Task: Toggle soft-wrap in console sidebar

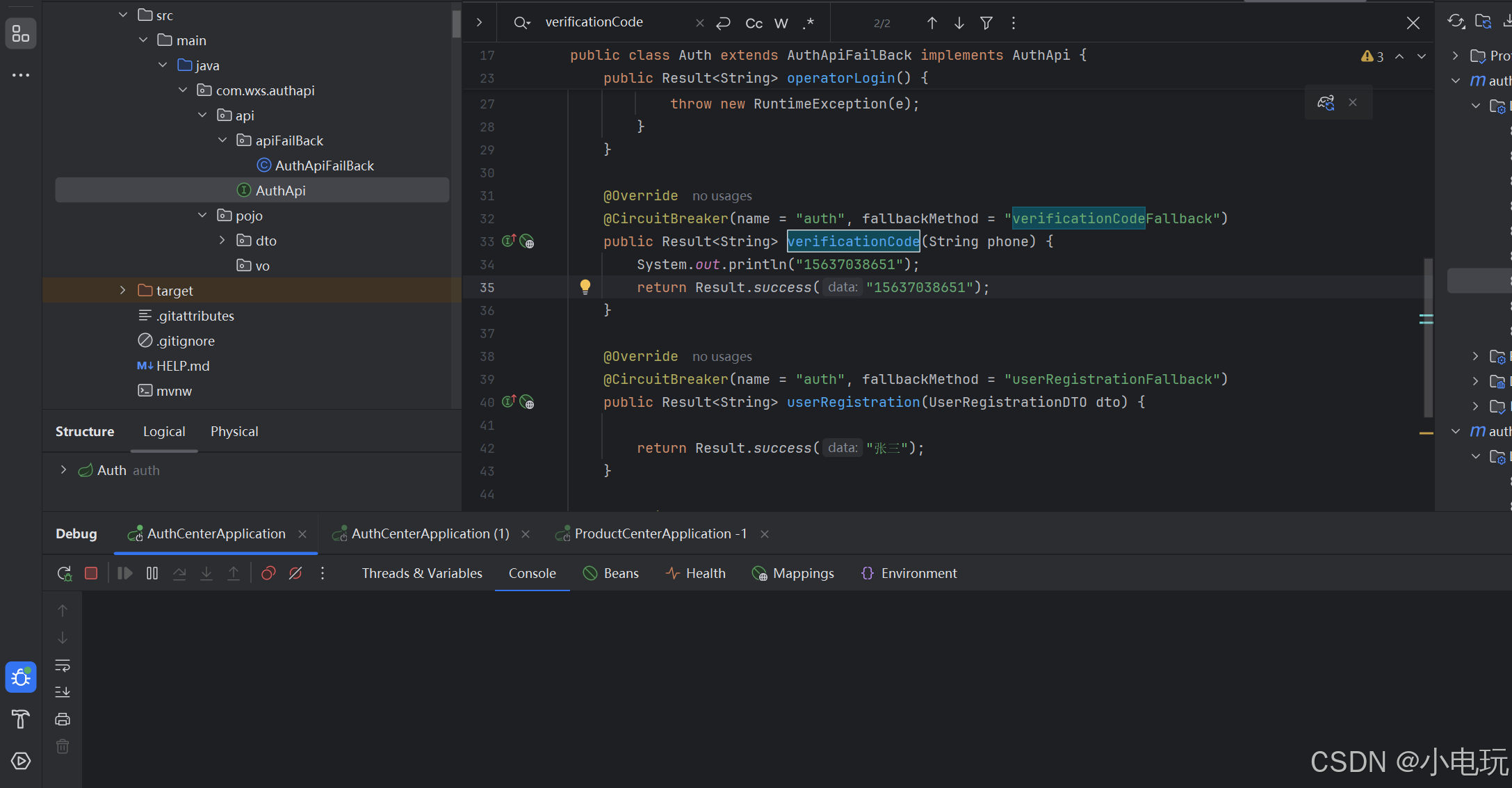Action: [63, 666]
